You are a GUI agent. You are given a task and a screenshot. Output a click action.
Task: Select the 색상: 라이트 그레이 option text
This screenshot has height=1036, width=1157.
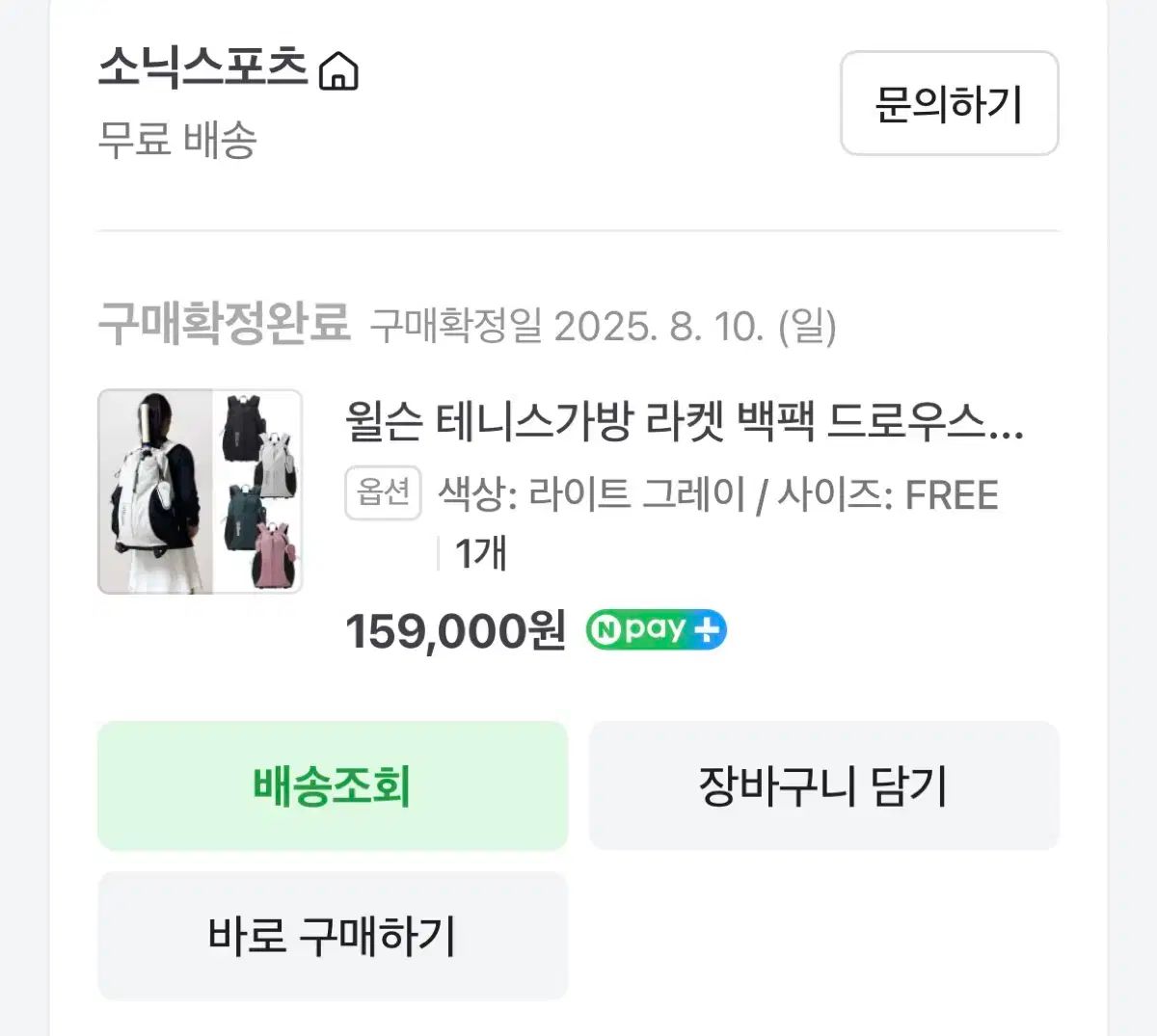point(592,495)
